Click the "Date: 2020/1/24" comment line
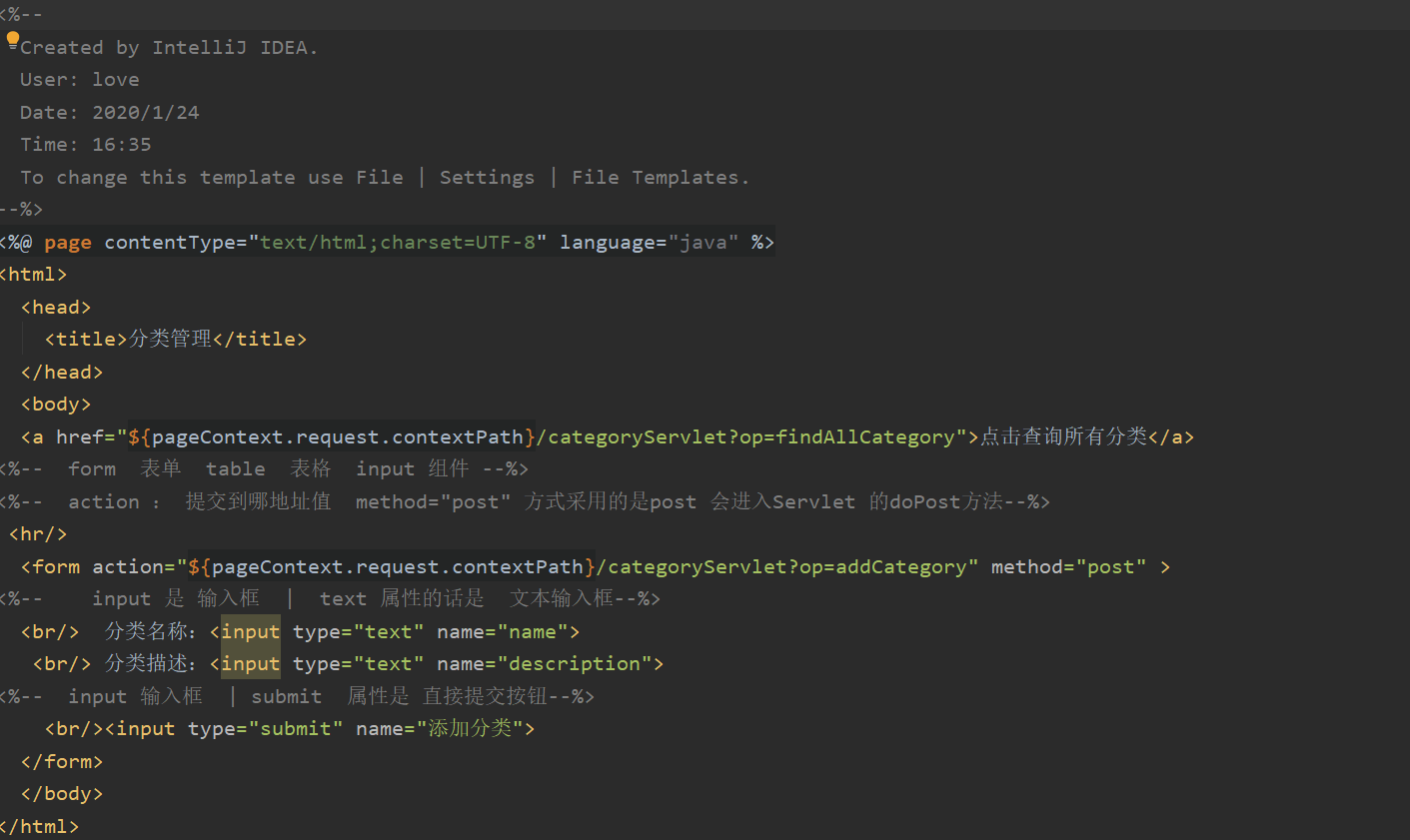Viewport: 1410px width, 840px height. 110,113
